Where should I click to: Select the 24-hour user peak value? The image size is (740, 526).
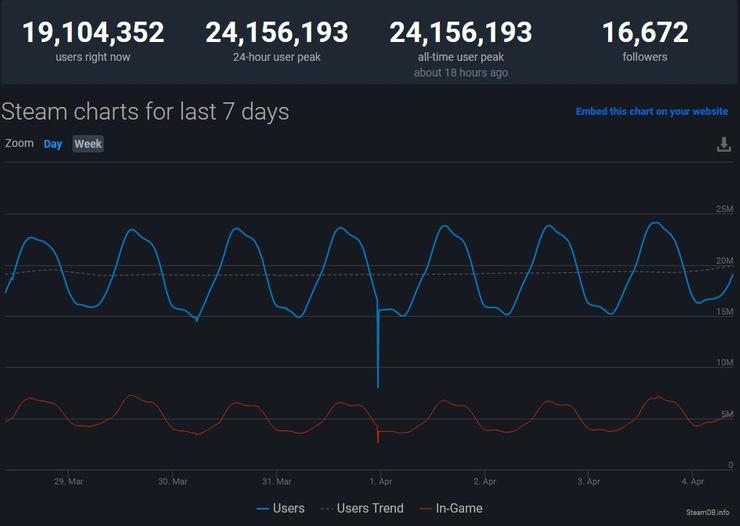point(277,33)
